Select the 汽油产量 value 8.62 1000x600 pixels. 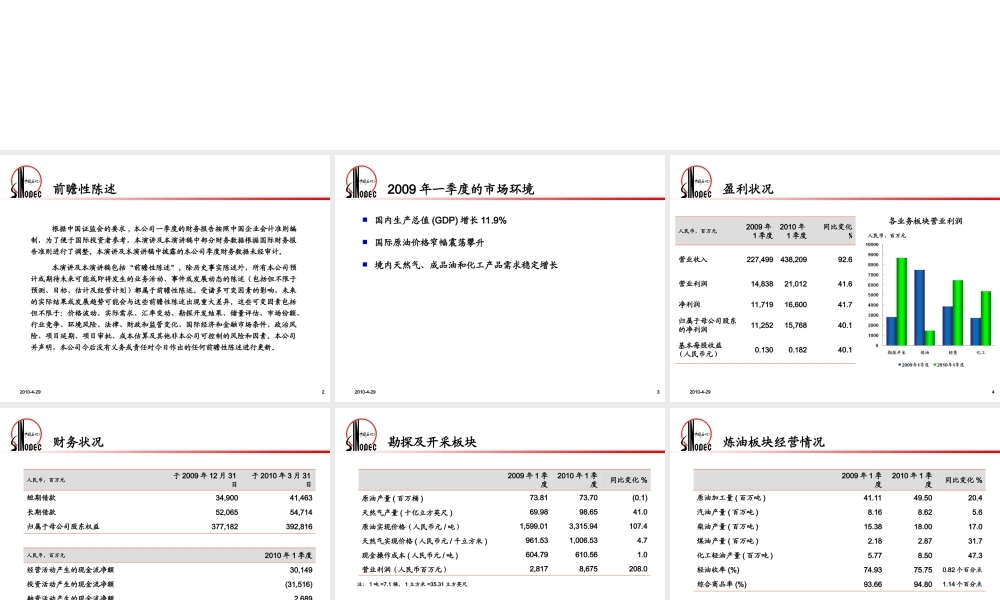(925, 513)
